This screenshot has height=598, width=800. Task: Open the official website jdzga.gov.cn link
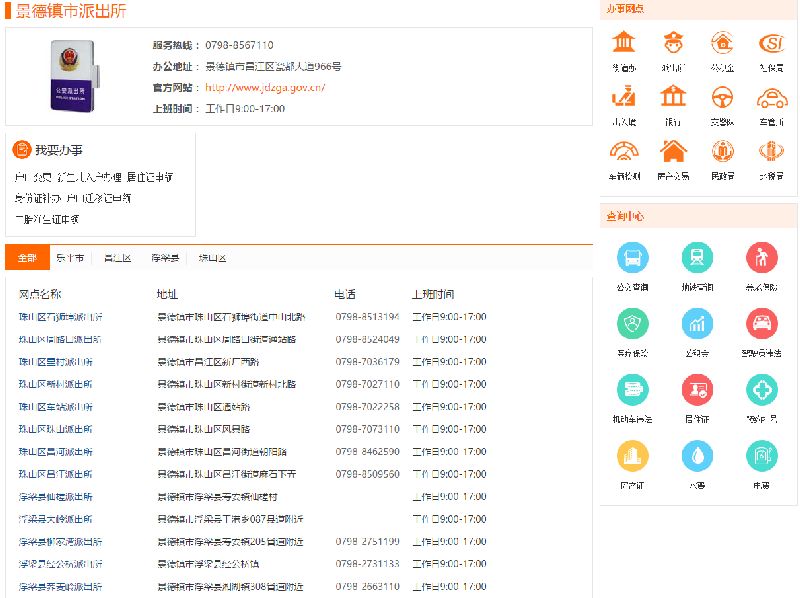pyautogui.click(x=265, y=87)
